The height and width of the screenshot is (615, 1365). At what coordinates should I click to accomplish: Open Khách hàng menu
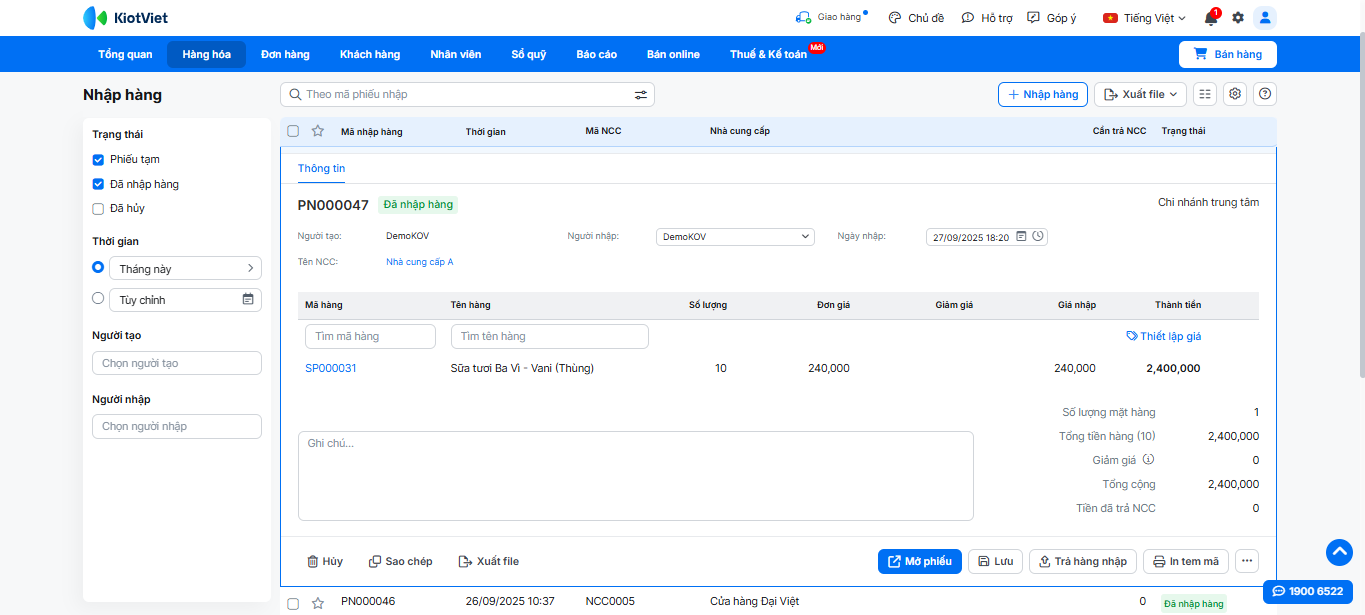point(370,54)
